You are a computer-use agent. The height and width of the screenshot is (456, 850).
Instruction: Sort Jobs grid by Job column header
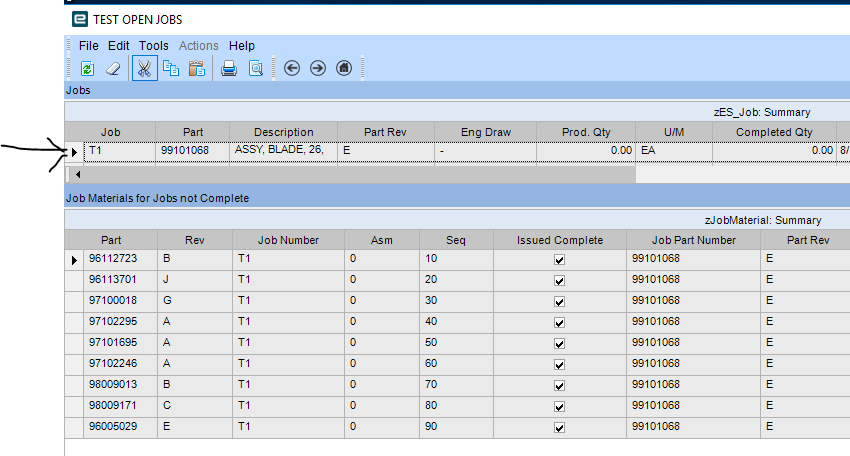(x=111, y=132)
